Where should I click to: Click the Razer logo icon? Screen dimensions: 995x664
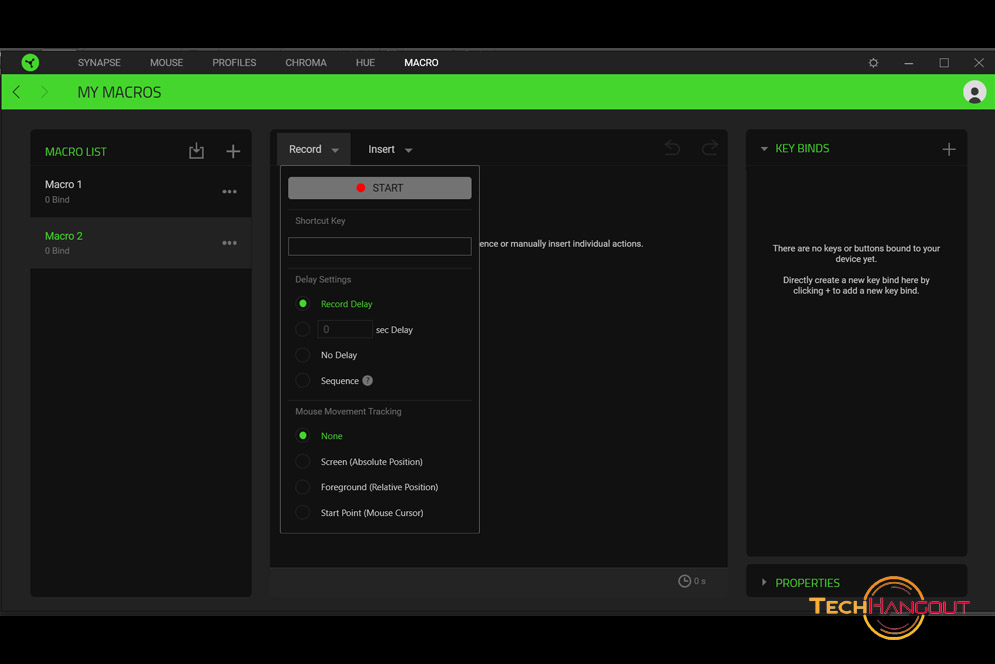30,62
